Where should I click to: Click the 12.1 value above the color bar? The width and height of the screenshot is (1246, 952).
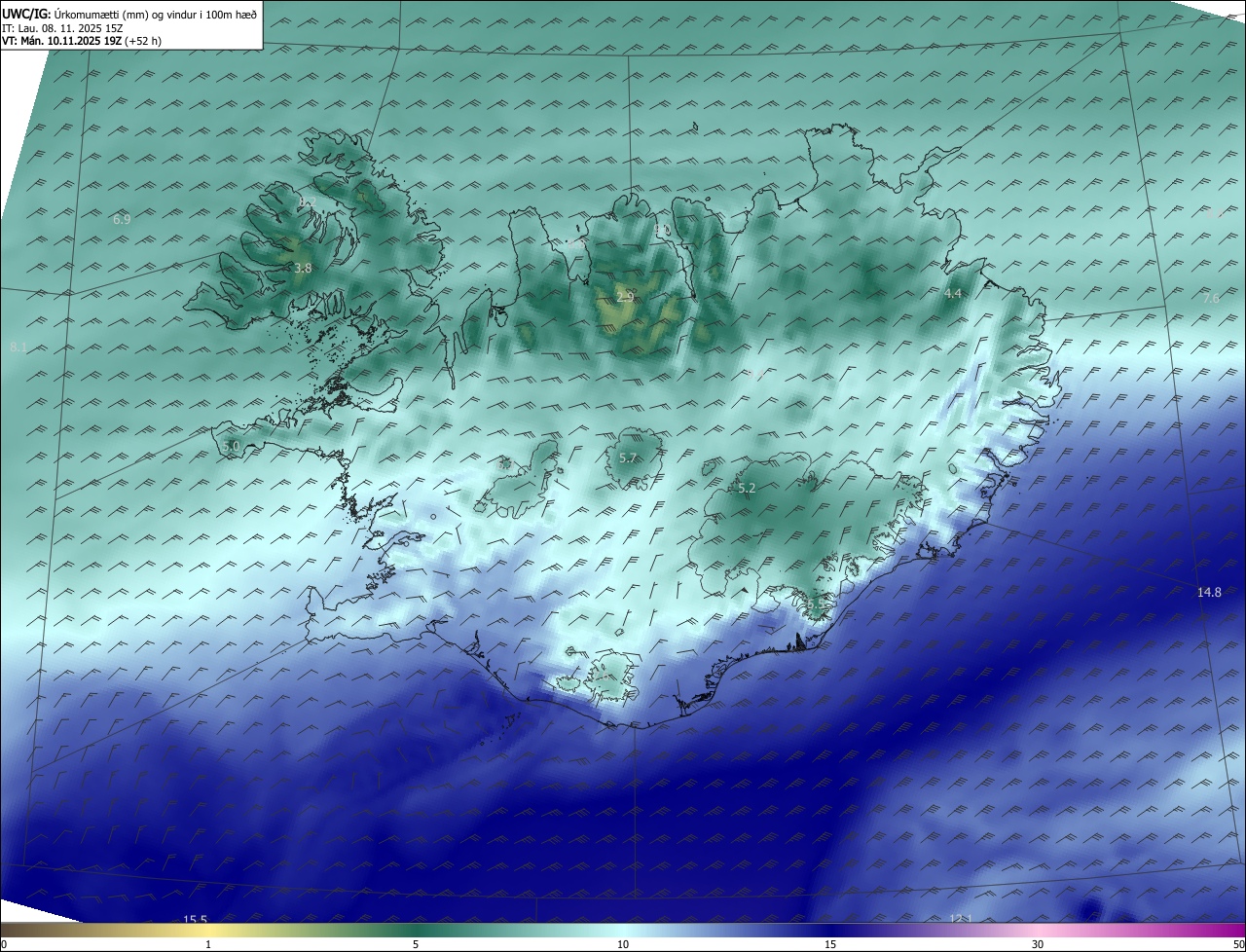coord(961,918)
